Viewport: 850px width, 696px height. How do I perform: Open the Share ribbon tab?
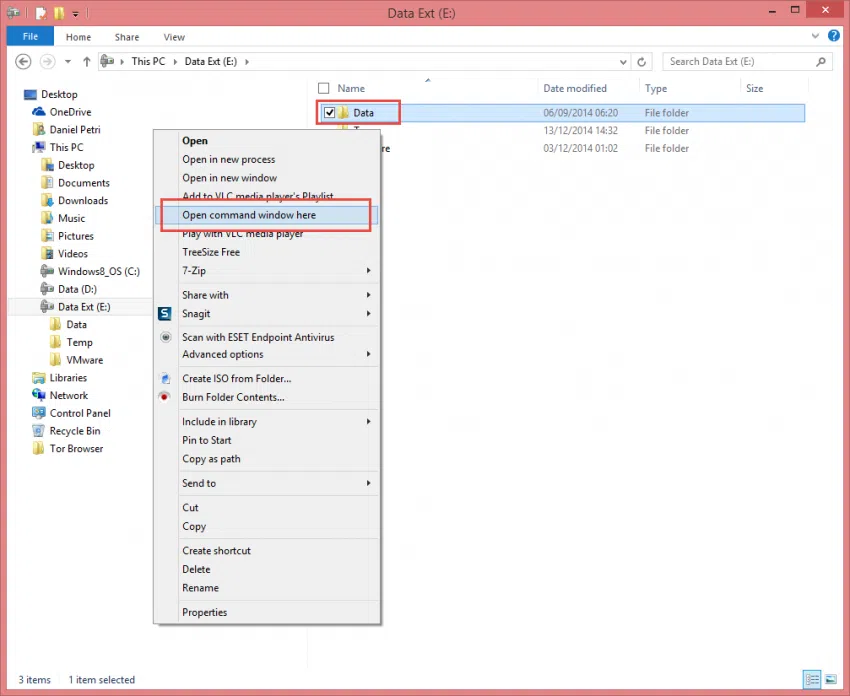(127, 37)
